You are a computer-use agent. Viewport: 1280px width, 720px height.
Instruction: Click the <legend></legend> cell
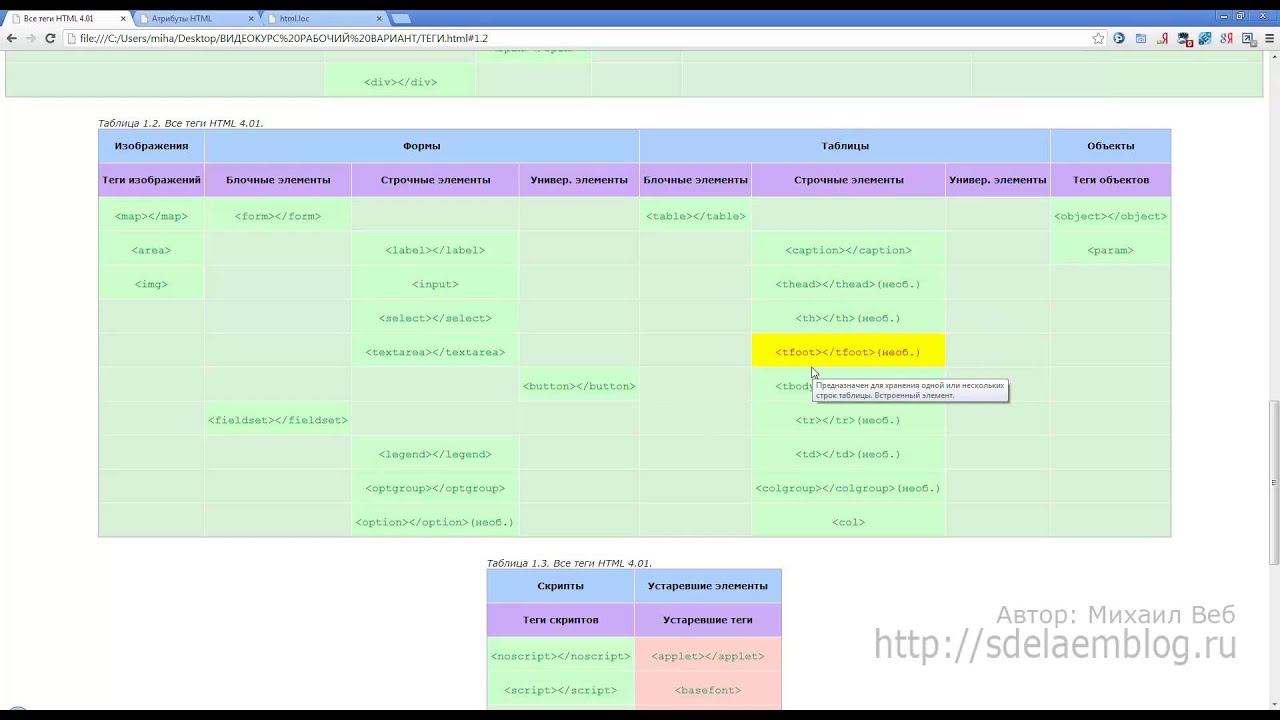(x=435, y=454)
